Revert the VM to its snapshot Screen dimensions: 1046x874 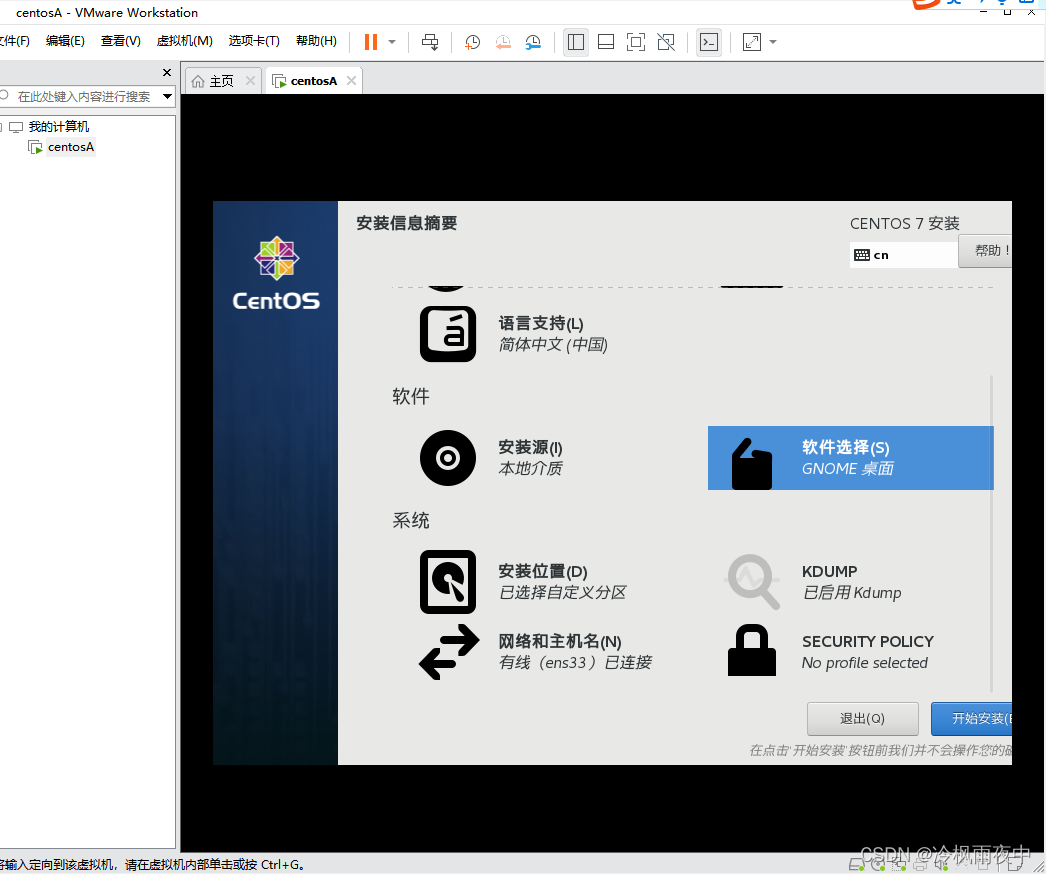pos(503,42)
